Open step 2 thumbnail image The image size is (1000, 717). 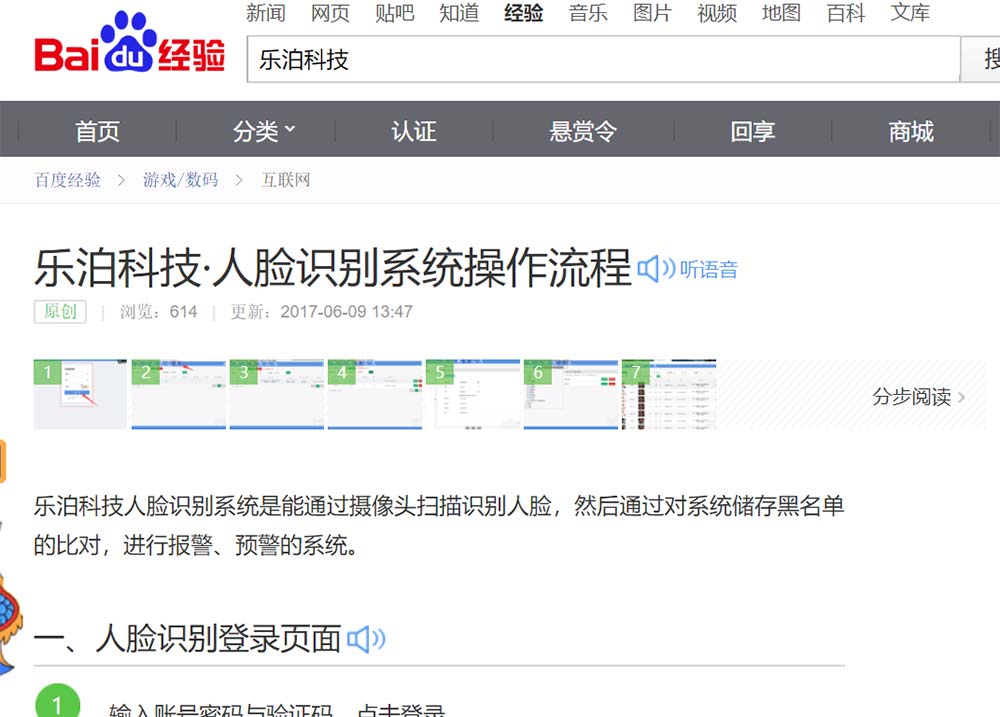point(178,394)
